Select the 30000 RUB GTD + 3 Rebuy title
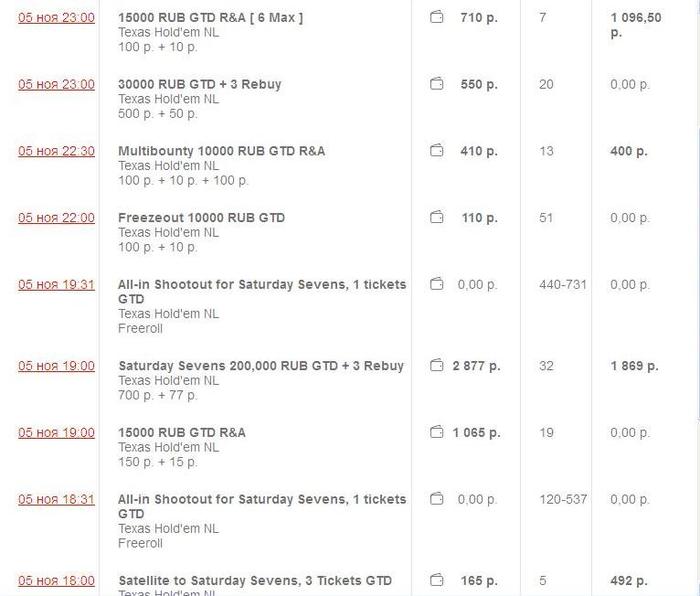 [x=200, y=85]
